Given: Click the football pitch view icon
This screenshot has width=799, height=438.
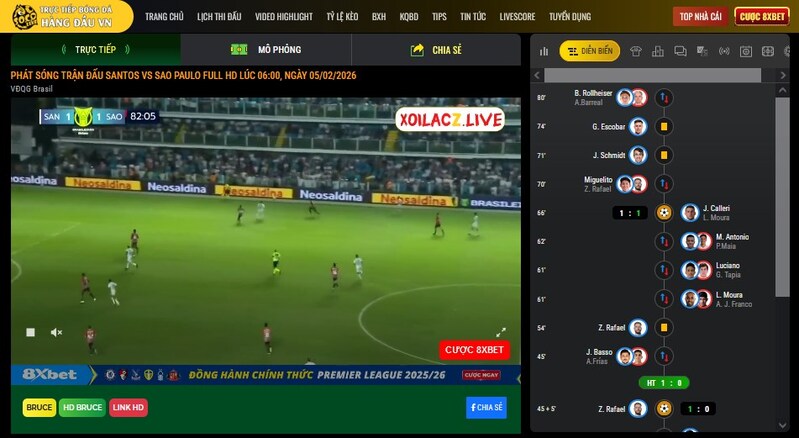Looking at the screenshot, I should click(x=768, y=51).
